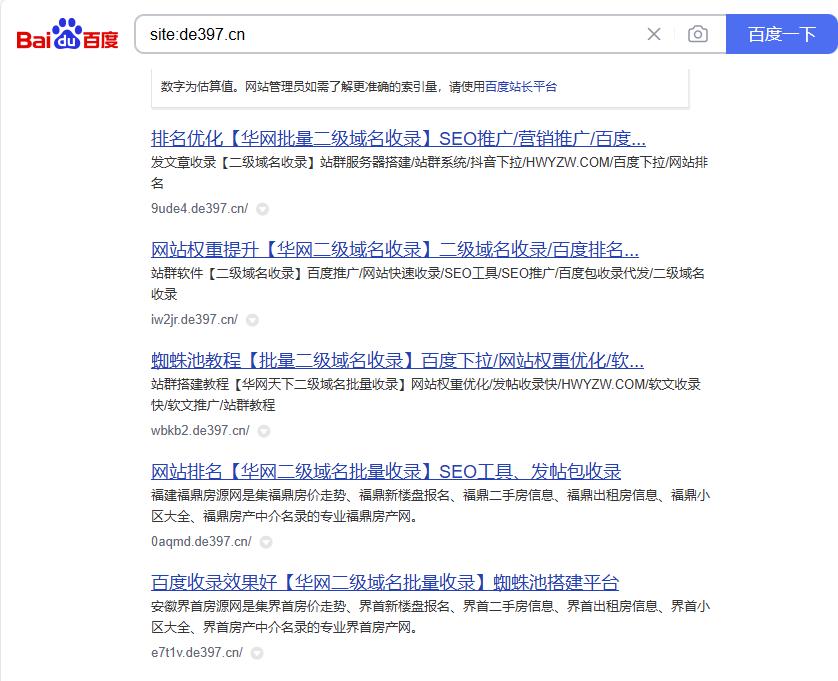Viewport: 838px width, 681px height.
Task: Open the 百度站长平台 link
Action: [521, 87]
